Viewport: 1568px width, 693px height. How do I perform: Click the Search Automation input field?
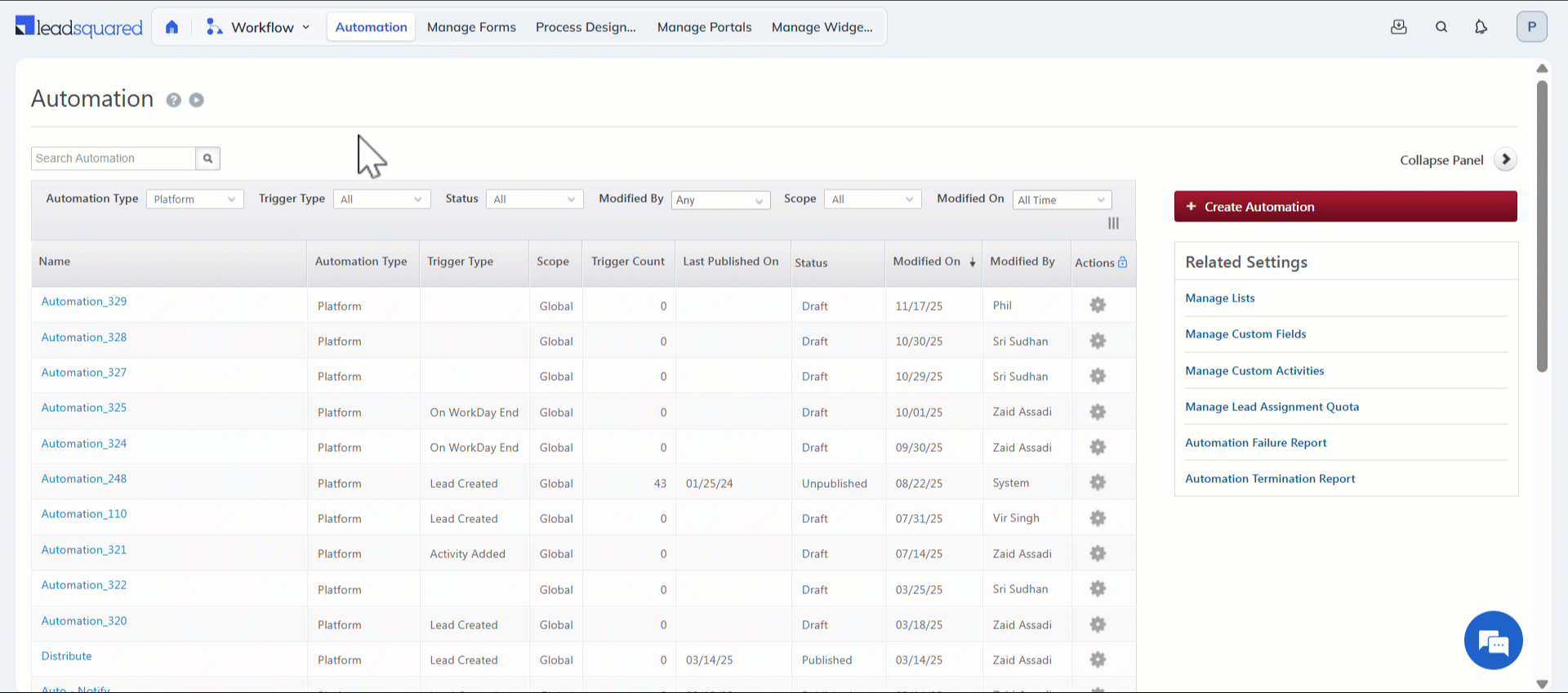click(x=114, y=159)
